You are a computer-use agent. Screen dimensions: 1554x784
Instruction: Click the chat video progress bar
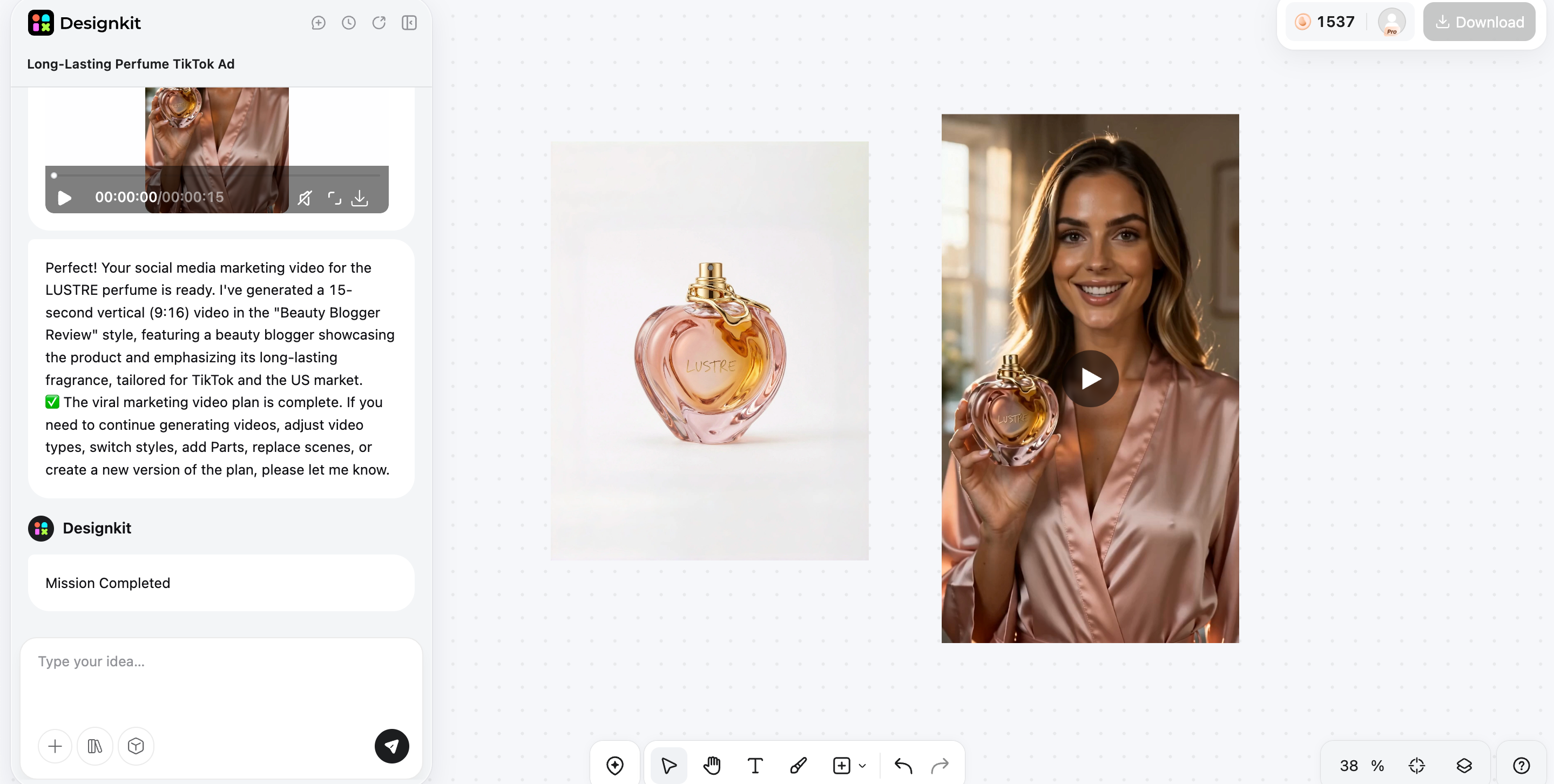(217, 175)
